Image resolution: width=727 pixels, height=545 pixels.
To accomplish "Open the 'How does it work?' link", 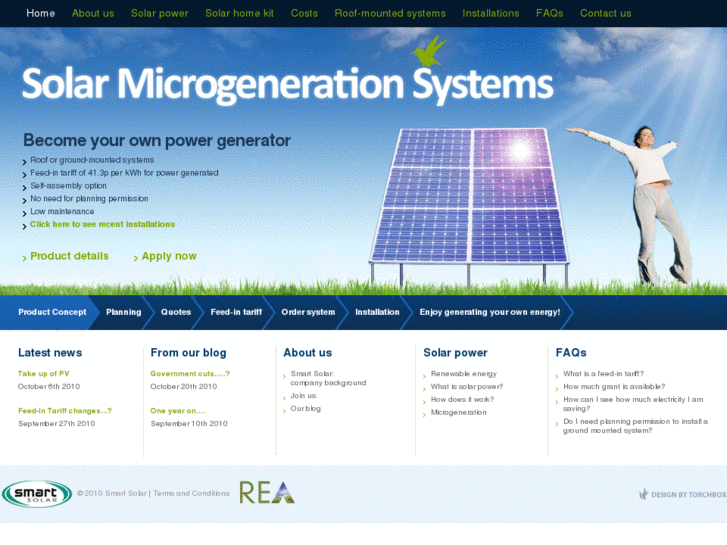I will [462, 399].
